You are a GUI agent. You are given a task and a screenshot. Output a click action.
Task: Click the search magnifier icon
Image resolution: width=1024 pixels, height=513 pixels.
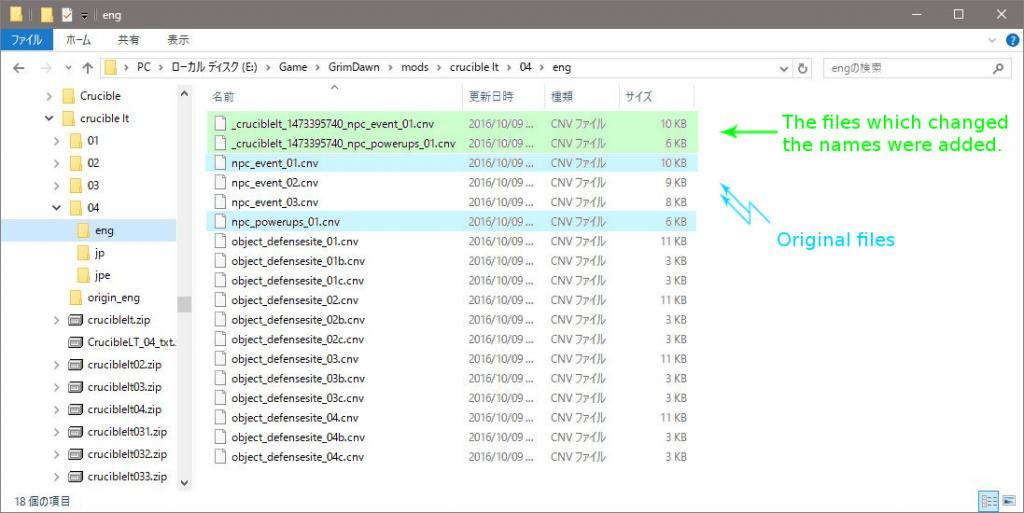[998, 69]
